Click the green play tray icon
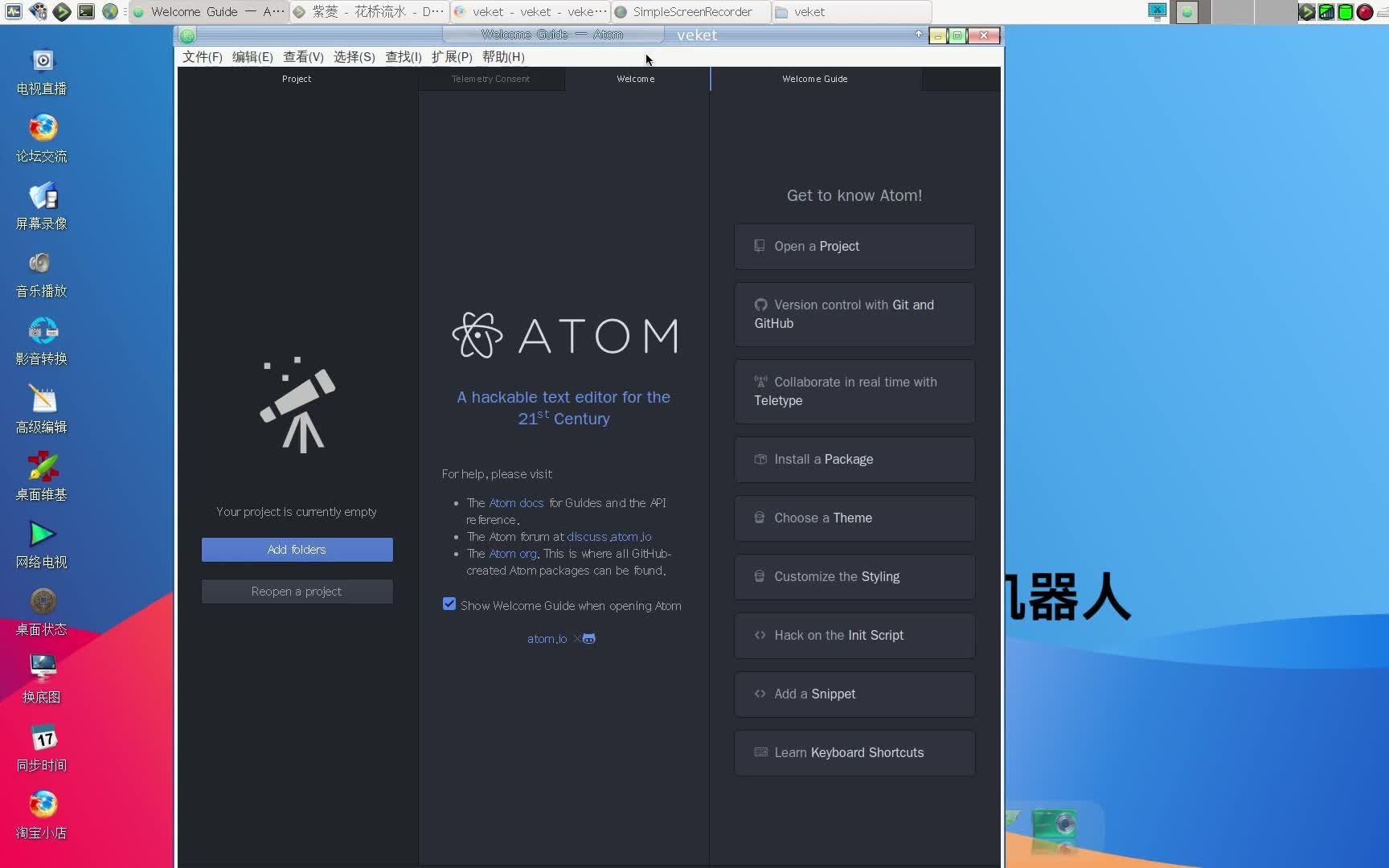 [1307, 12]
